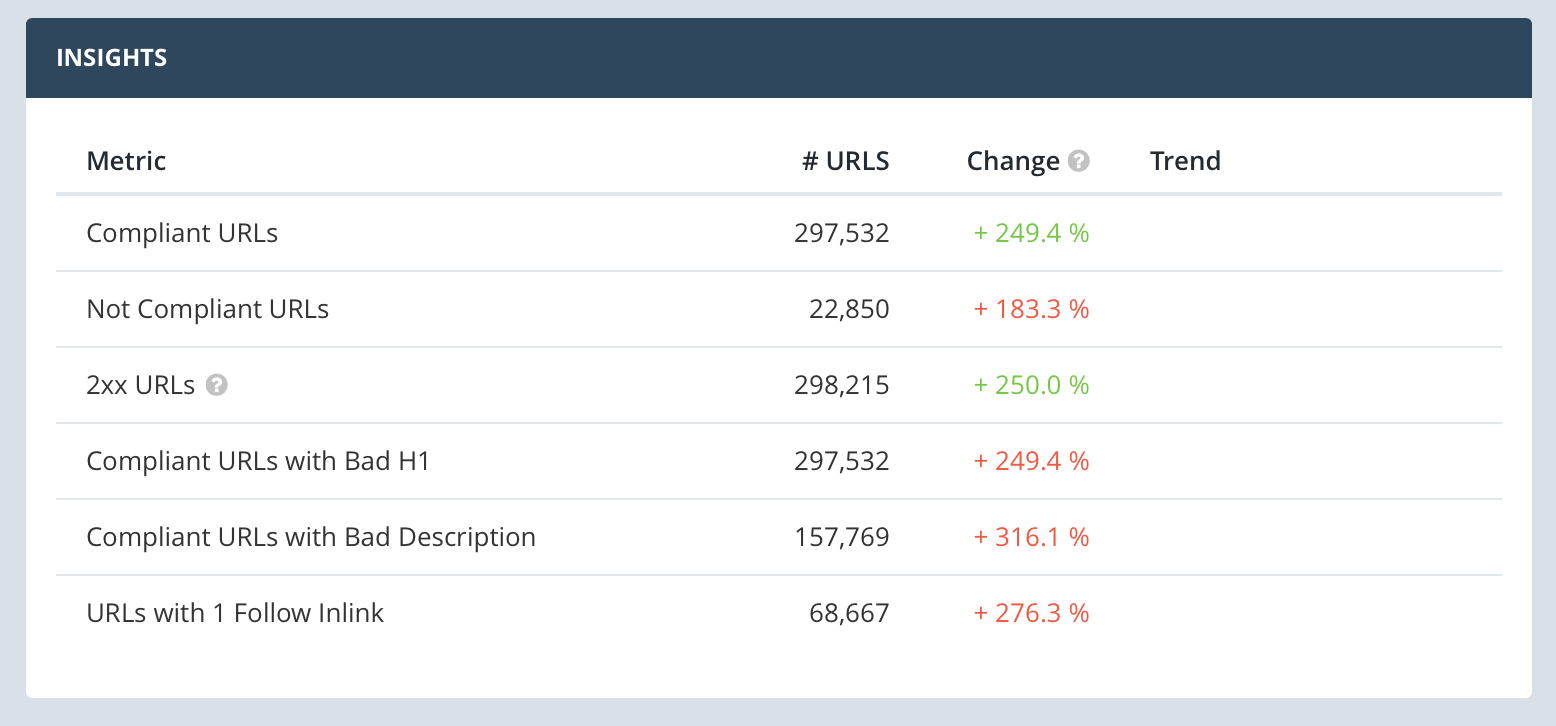The image size is (1556, 726).
Task: Click the help icon beside Change header
Action: [1078, 161]
